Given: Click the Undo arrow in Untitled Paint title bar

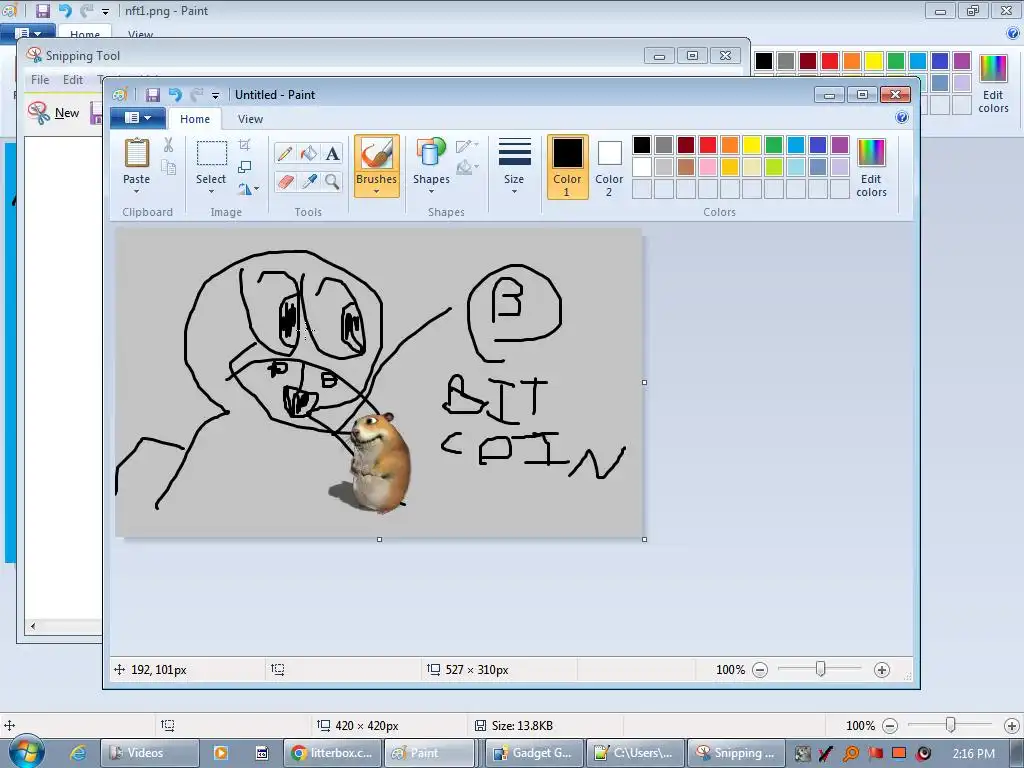Looking at the screenshot, I should pyautogui.click(x=175, y=95).
